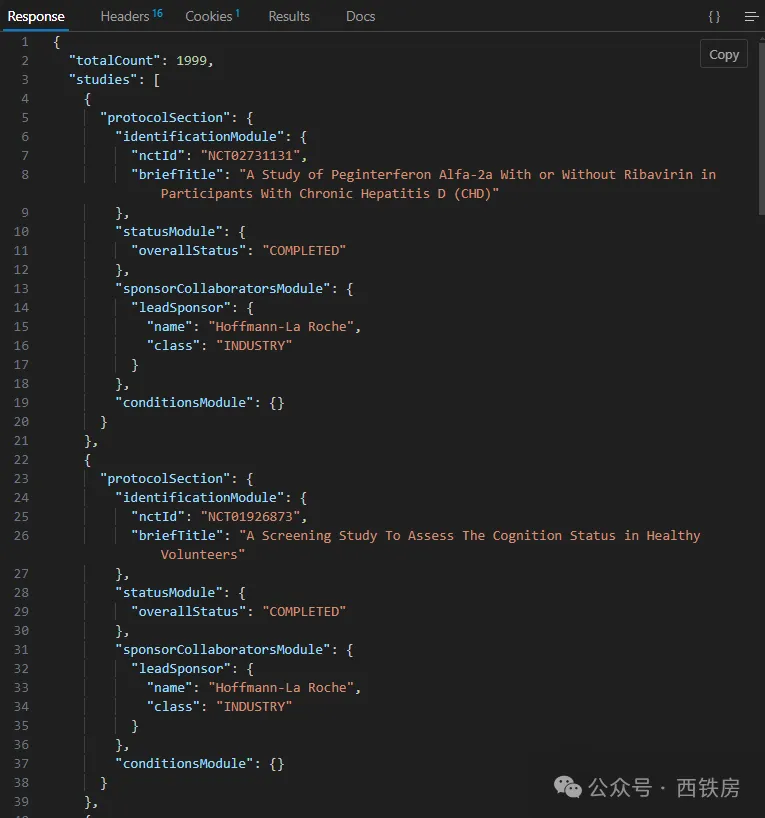Click line number 5 in the gutter
765x818 pixels.
pyautogui.click(x=24, y=117)
